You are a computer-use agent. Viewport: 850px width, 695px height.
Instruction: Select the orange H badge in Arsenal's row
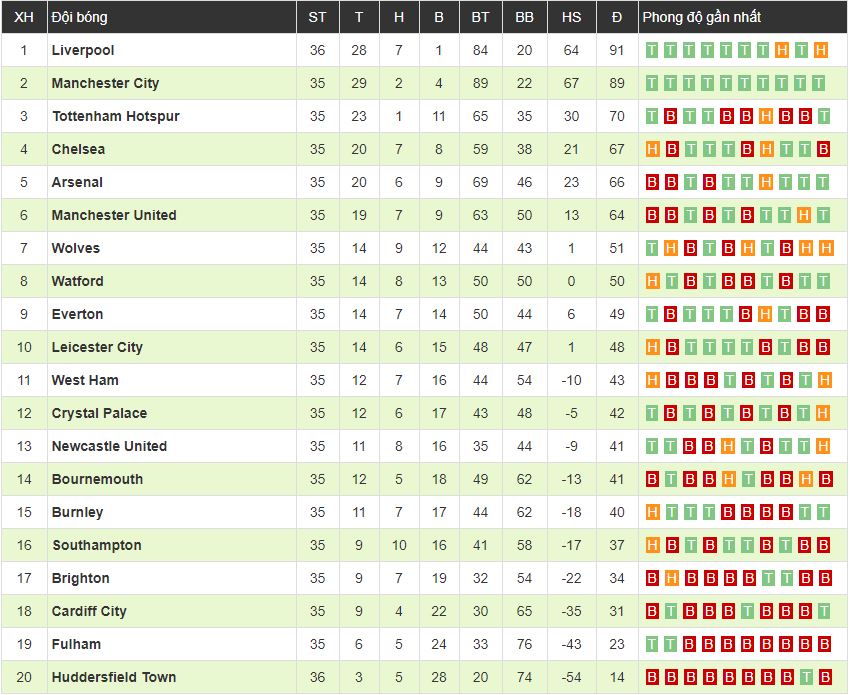(x=765, y=182)
